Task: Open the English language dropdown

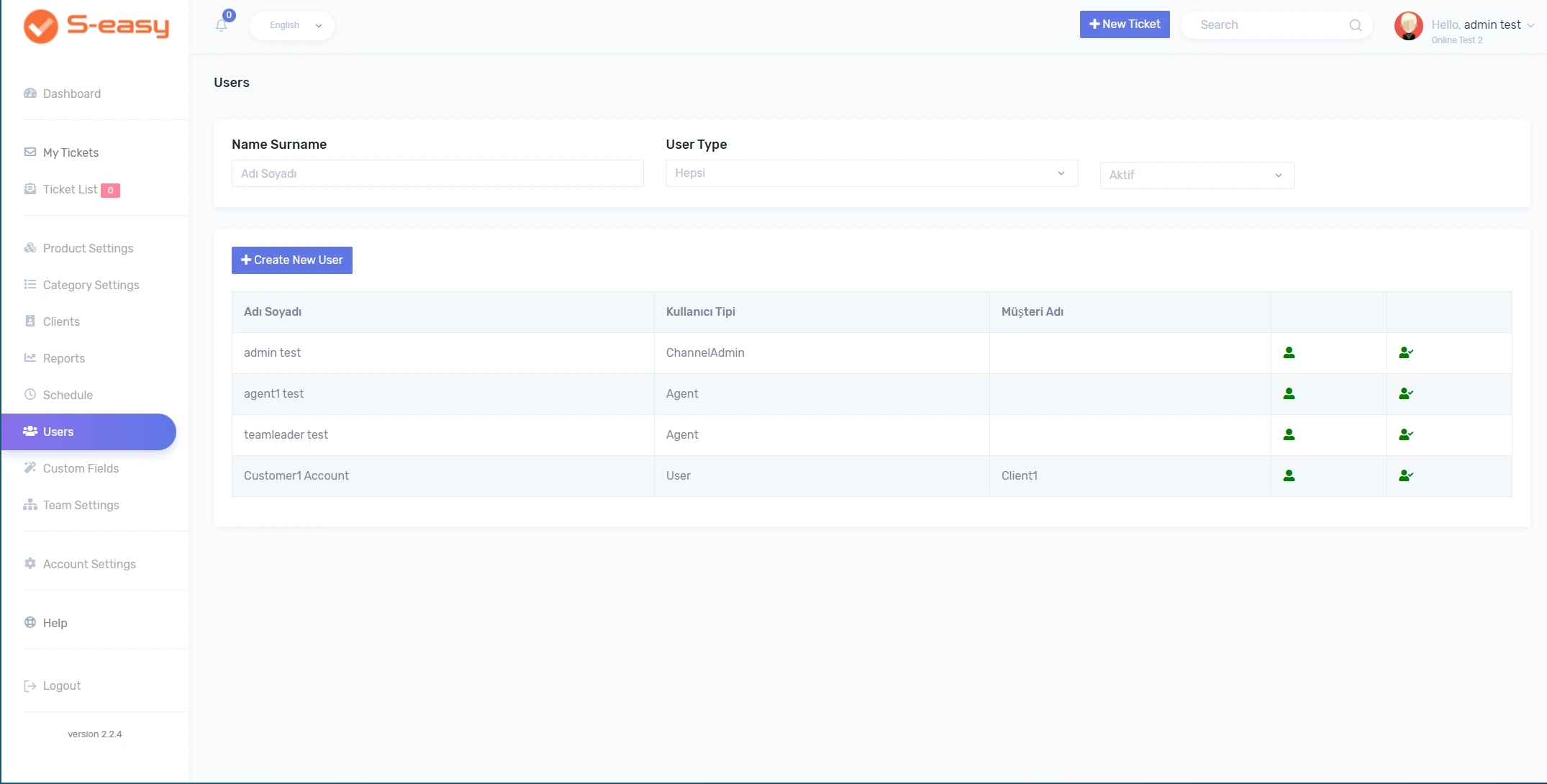Action: pyautogui.click(x=292, y=25)
